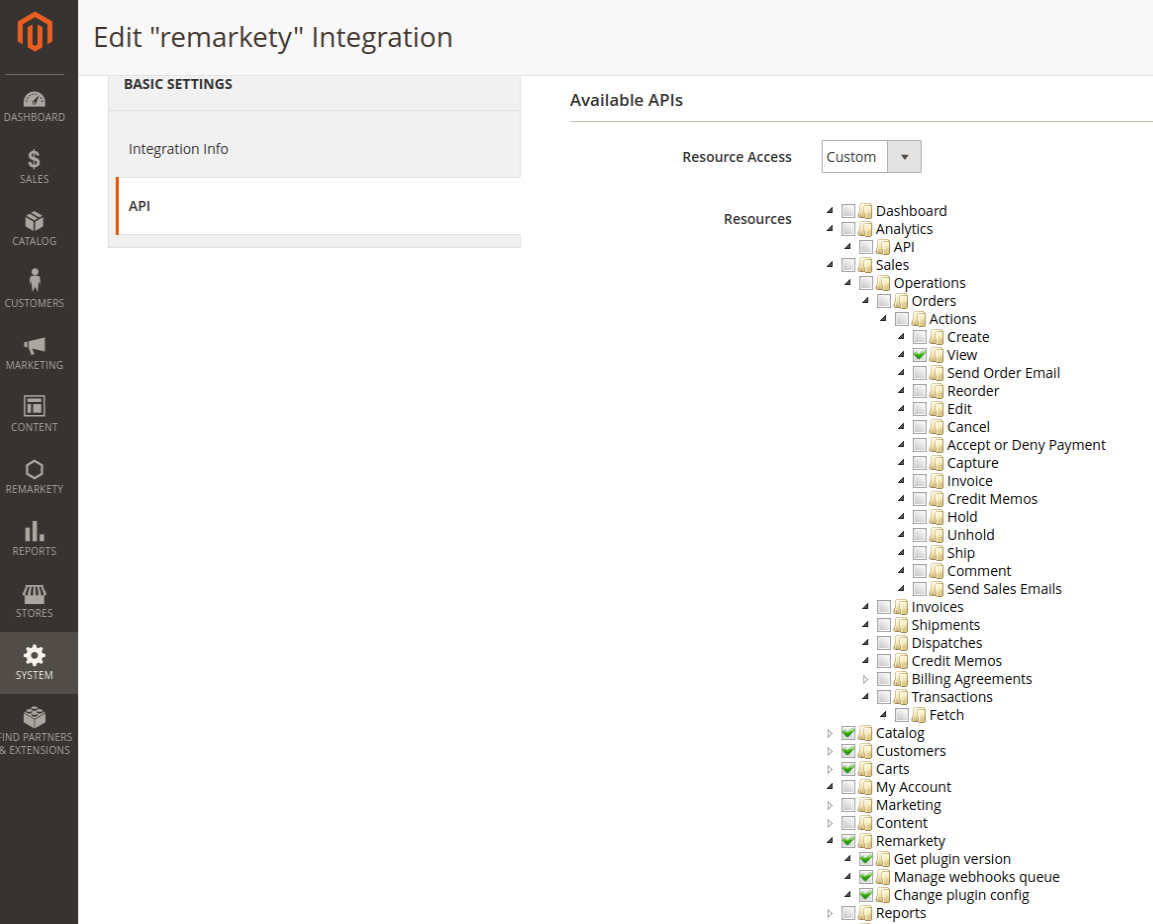Image resolution: width=1153 pixels, height=924 pixels.
Task: Click the folder icon beside Marketing resource
Action: (865, 806)
